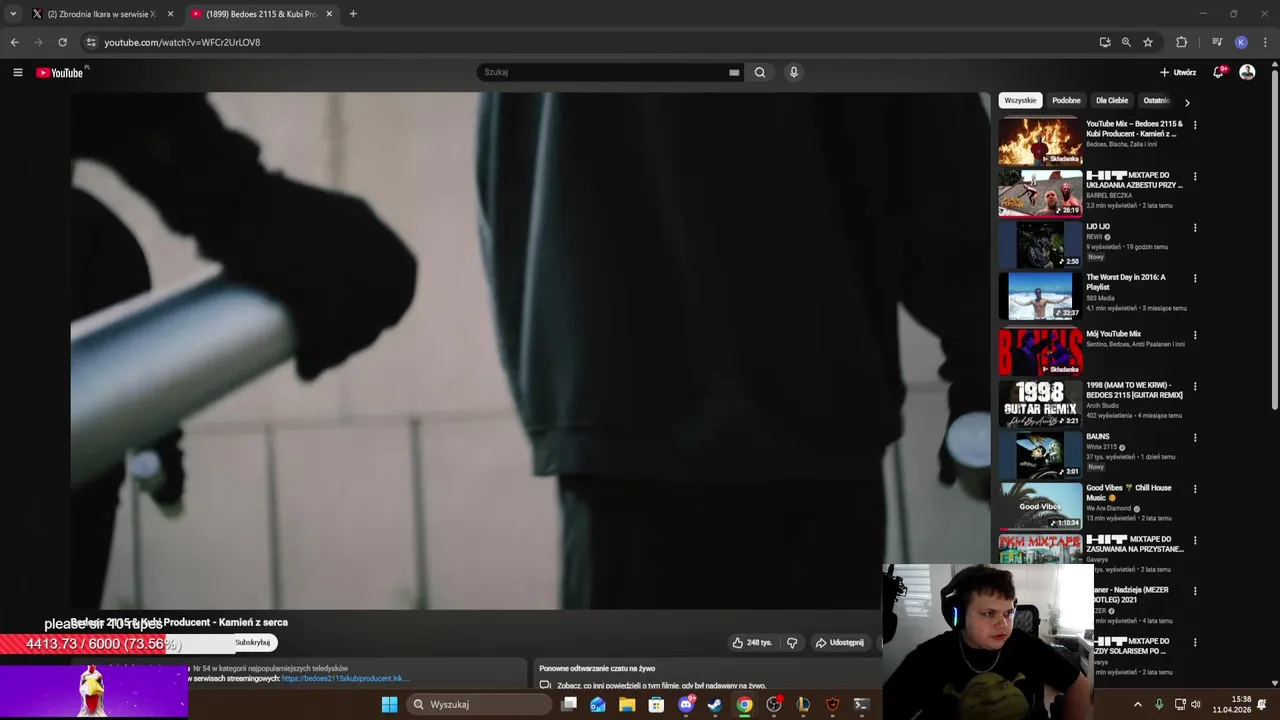Viewport: 1280px width, 720px height.
Task: Open the YouTube hamburger guide menu
Action: pos(17,72)
